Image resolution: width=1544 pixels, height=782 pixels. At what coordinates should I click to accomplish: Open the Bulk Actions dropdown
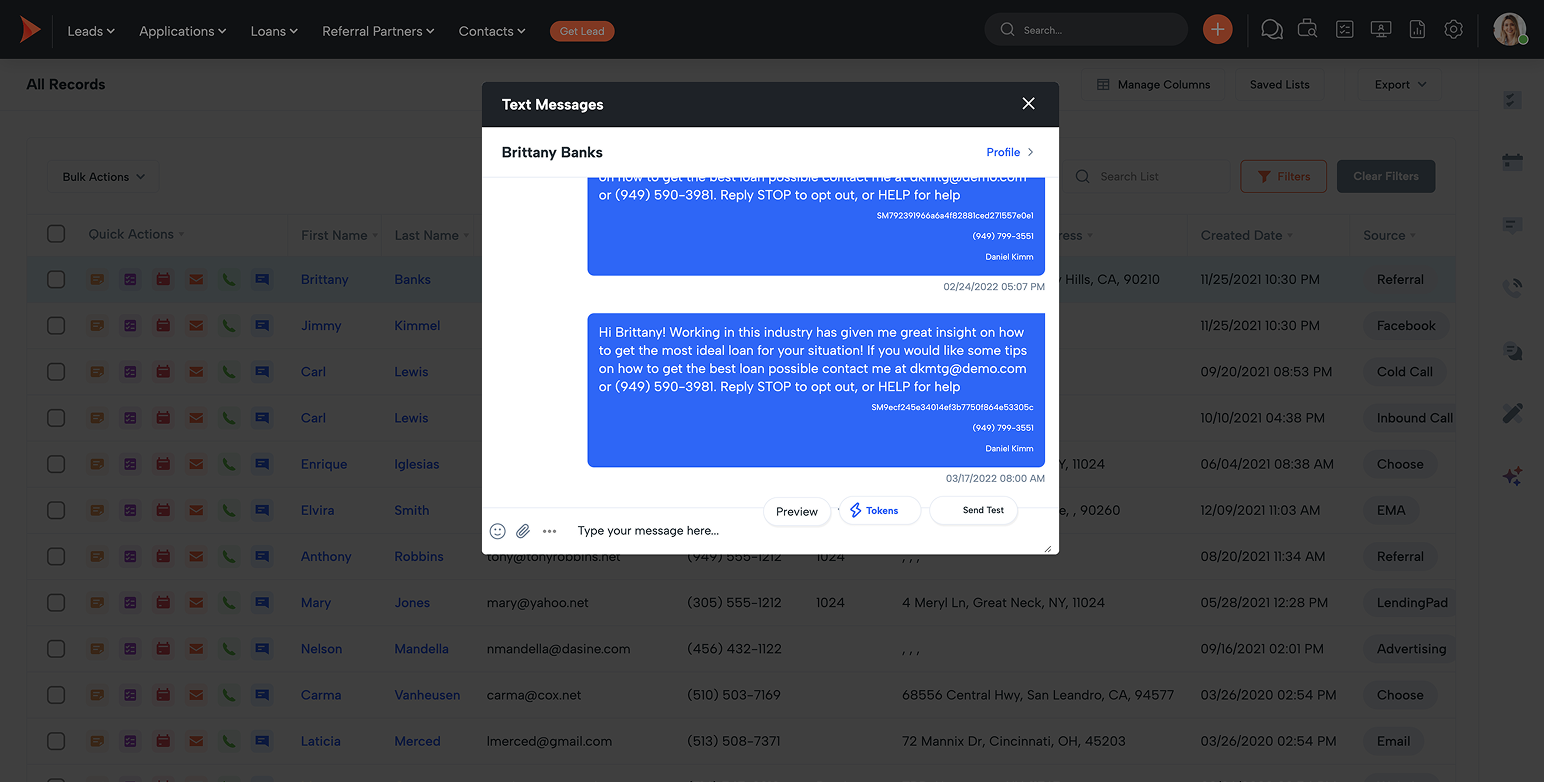click(x=103, y=177)
